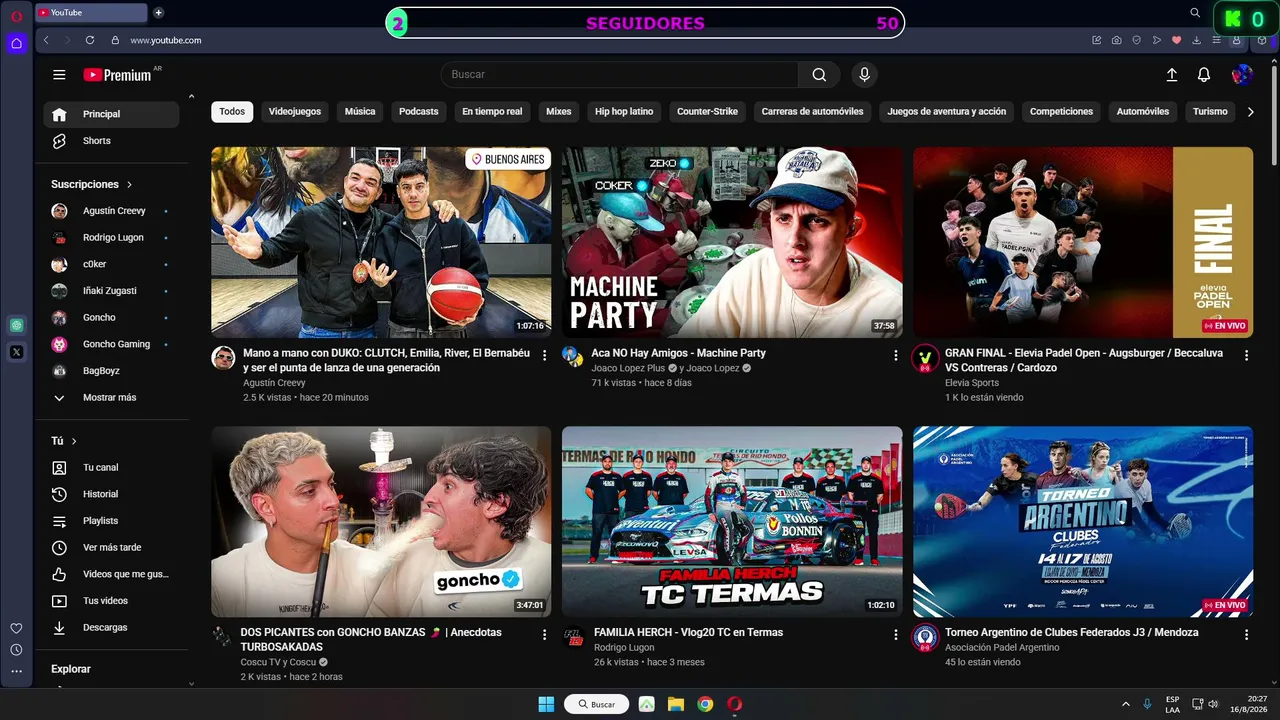Open the Opera downloads icon
1280x720 pixels.
coord(1197,40)
